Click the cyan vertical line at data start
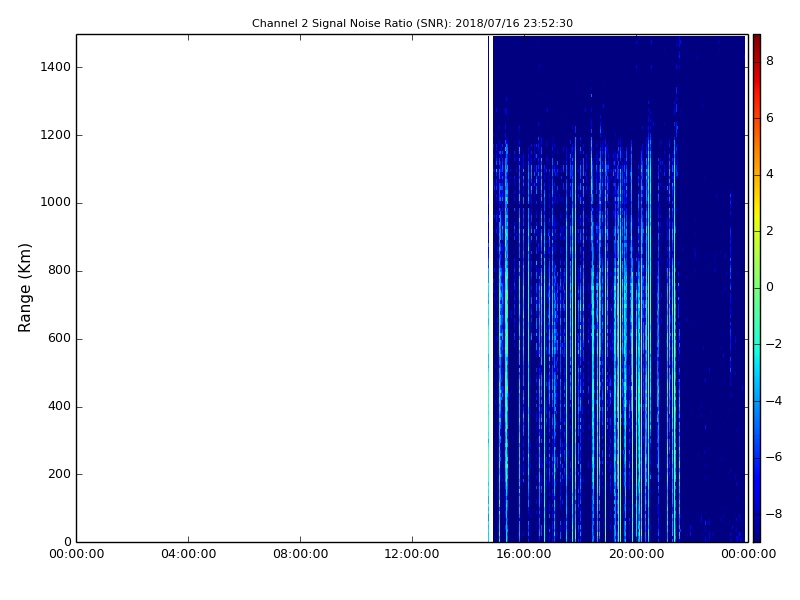 coord(488,408)
